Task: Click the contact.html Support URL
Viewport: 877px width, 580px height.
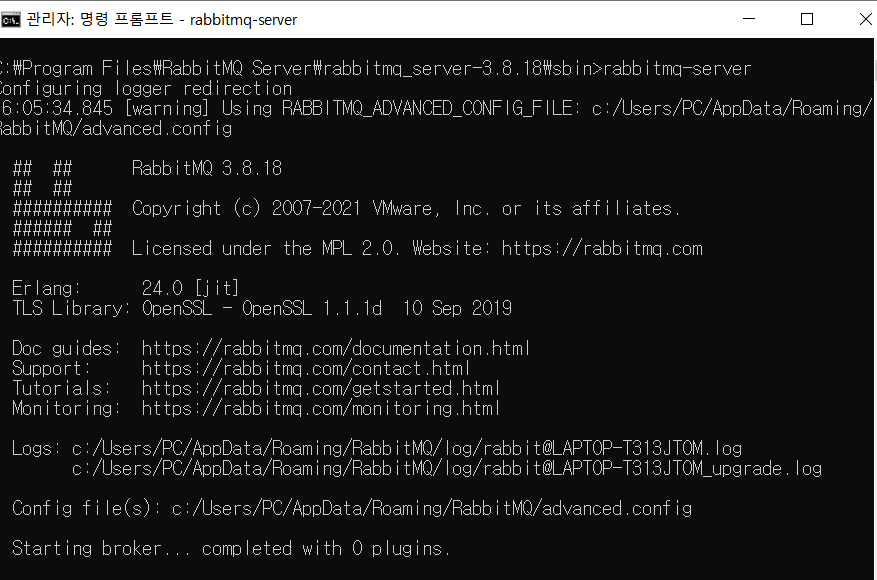Action: (305, 369)
